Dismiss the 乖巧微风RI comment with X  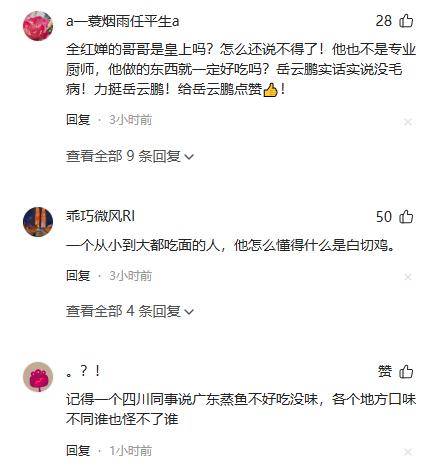408,277
